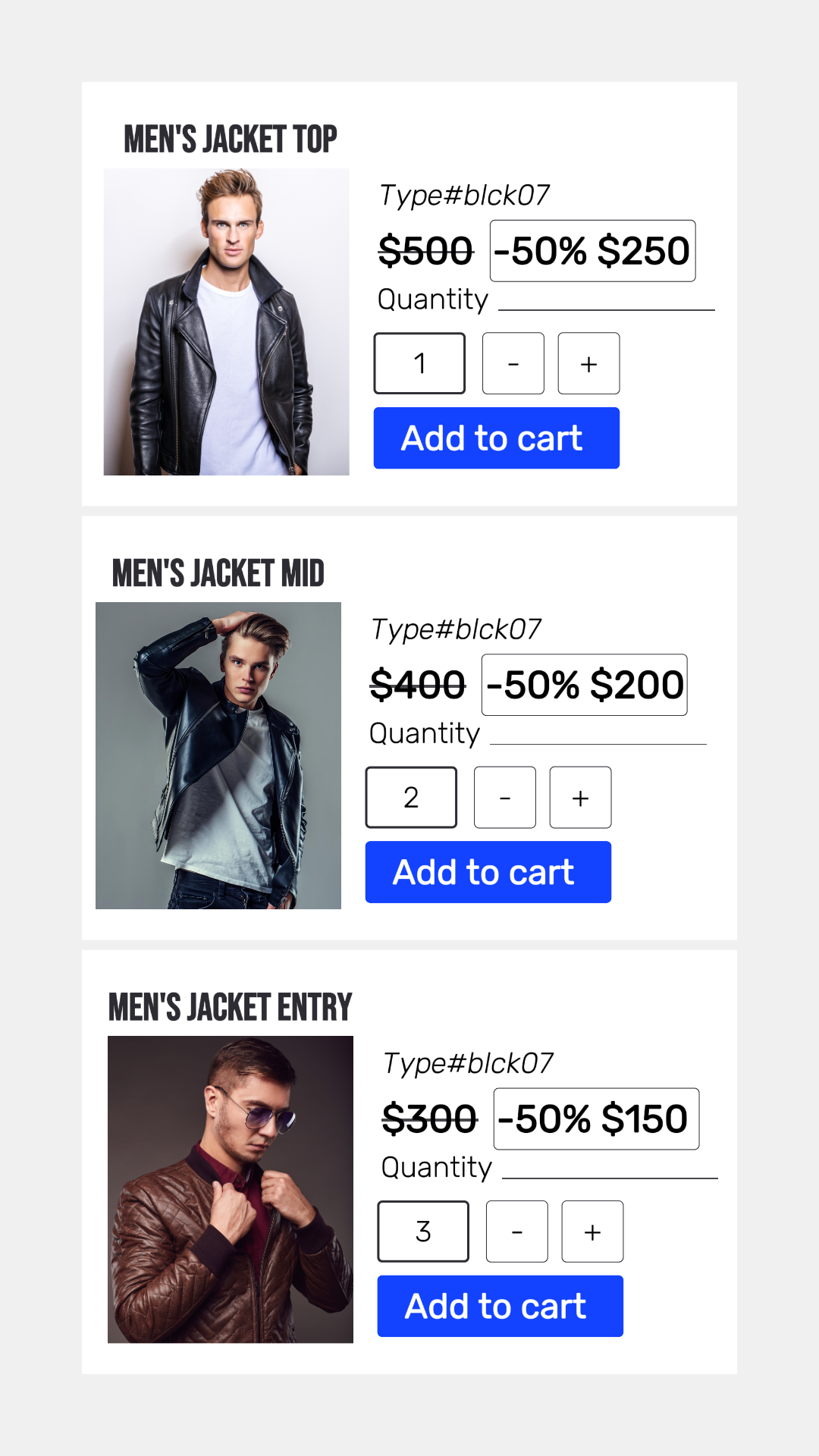Screen dimensions: 819x1456
Task: Add Men's Jacket Mid to cart
Action: click(x=488, y=872)
